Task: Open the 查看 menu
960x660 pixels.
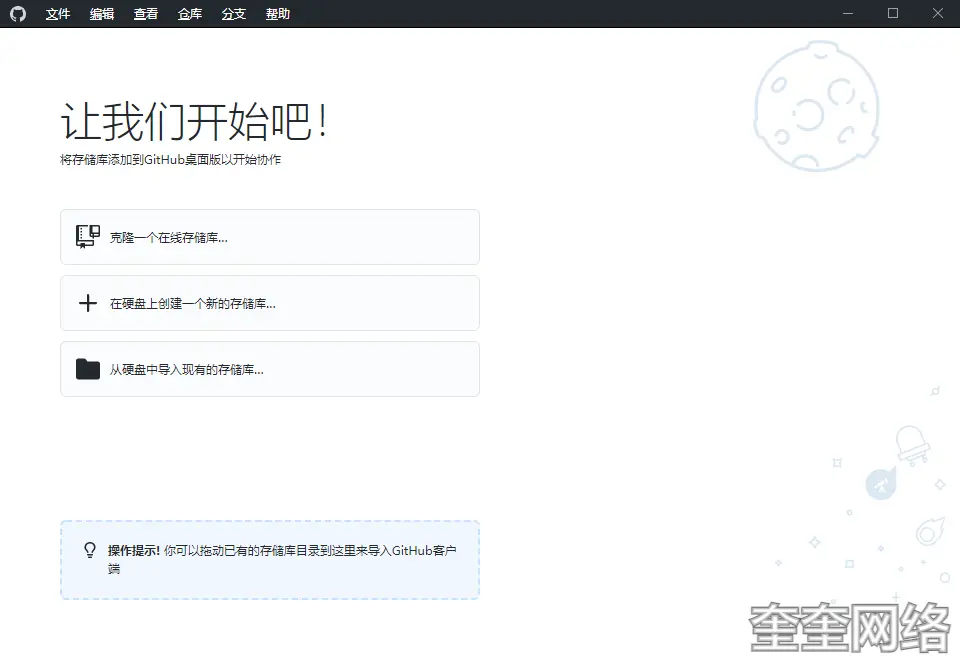Action: (x=146, y=13)
